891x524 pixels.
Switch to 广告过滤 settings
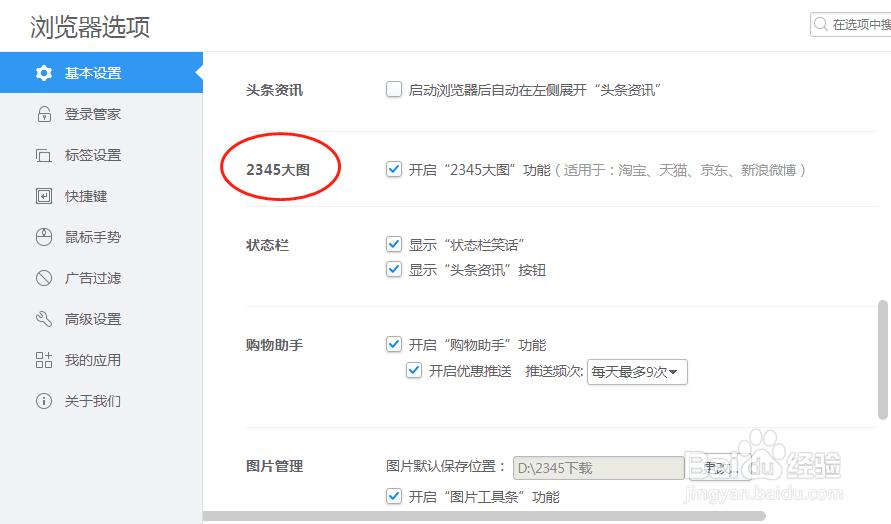(x=101, y=278)
